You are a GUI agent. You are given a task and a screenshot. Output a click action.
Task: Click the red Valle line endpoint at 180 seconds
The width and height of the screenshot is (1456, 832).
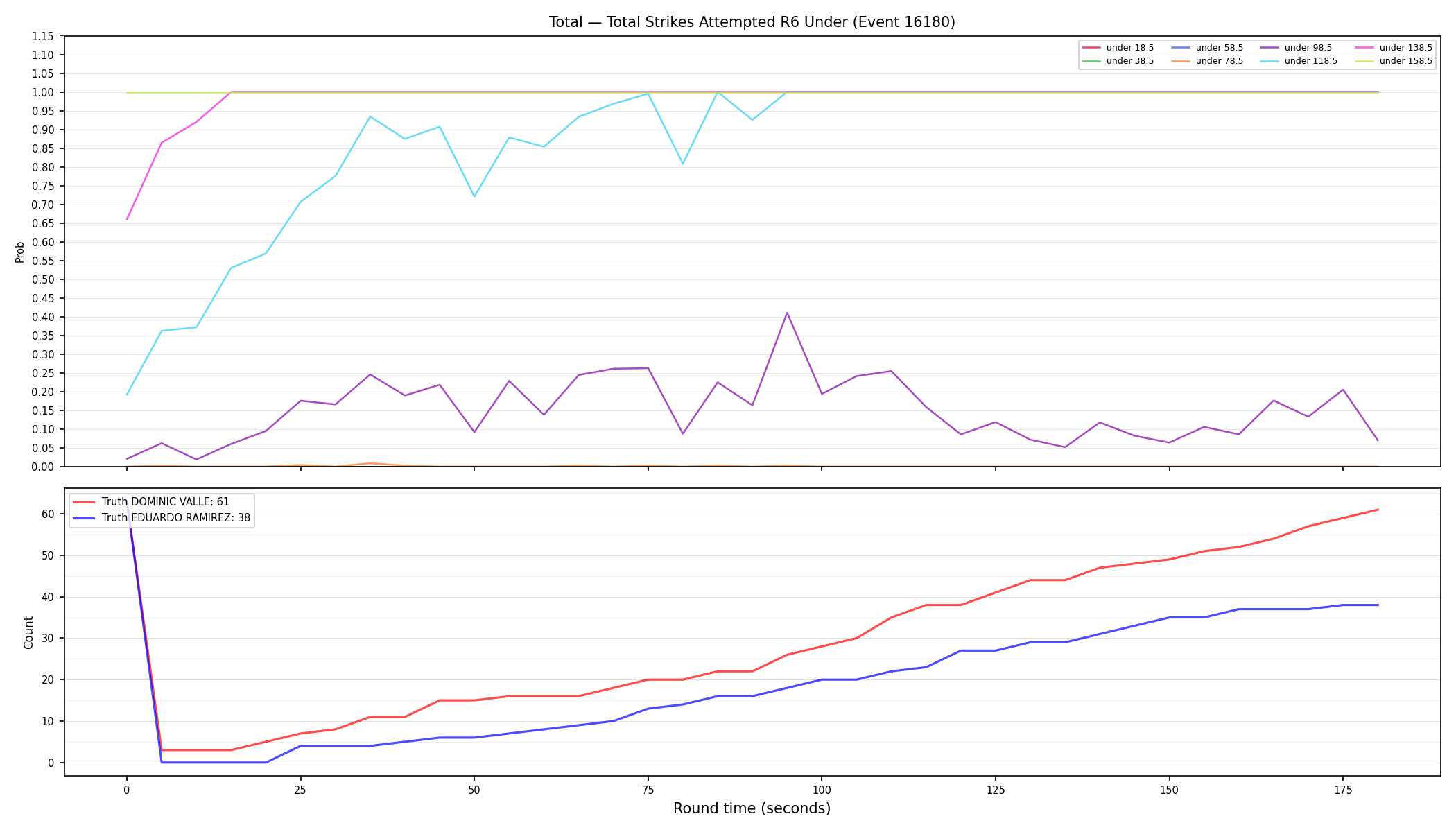(x=1378, y=510)
